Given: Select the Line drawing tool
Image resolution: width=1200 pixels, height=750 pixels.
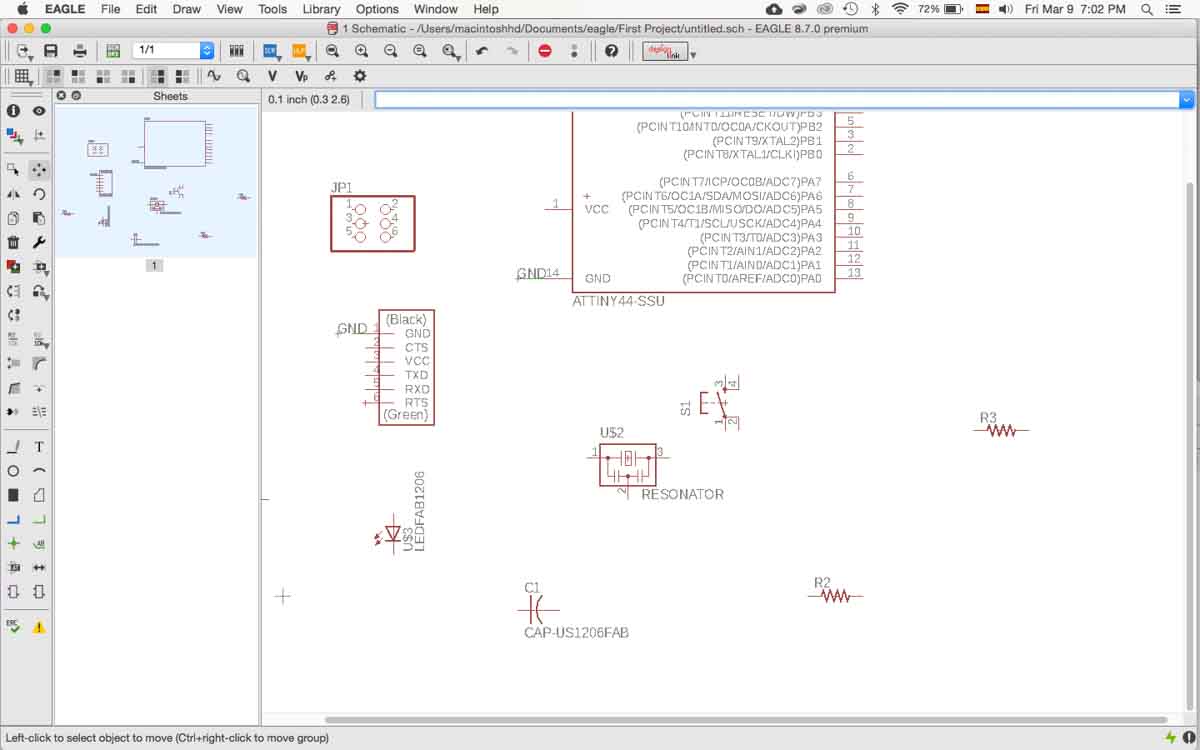Looking at the screenshot, I should (13, 447).
